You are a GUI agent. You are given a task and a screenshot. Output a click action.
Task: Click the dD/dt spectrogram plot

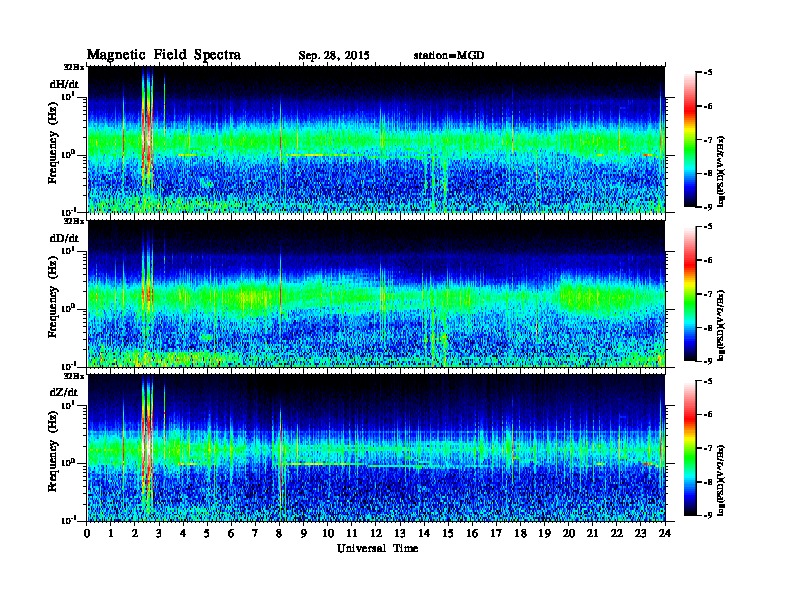tap(376, 294)
